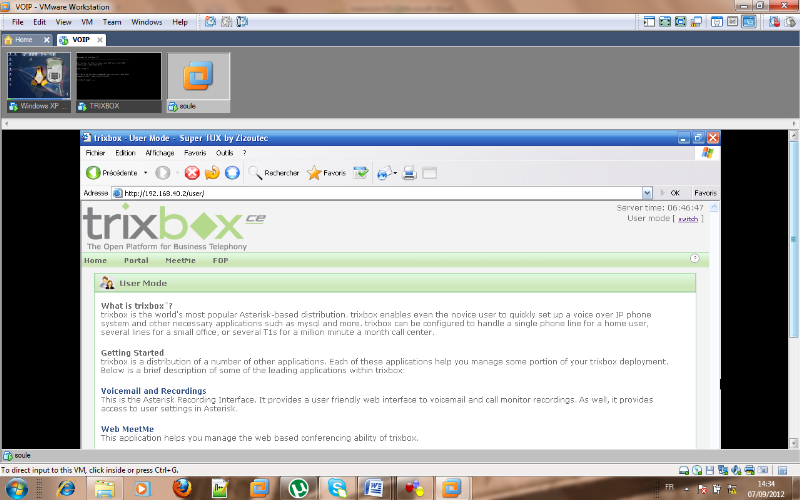Click the History checkmark icon in IE toolbar
800x500 pixels.
[x=361, y=173]
